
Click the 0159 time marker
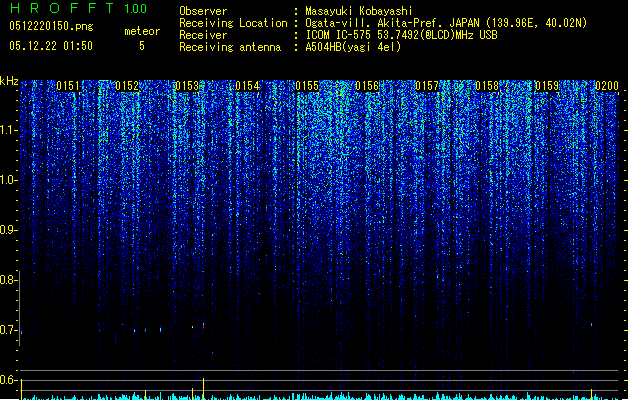click(547, 86)
